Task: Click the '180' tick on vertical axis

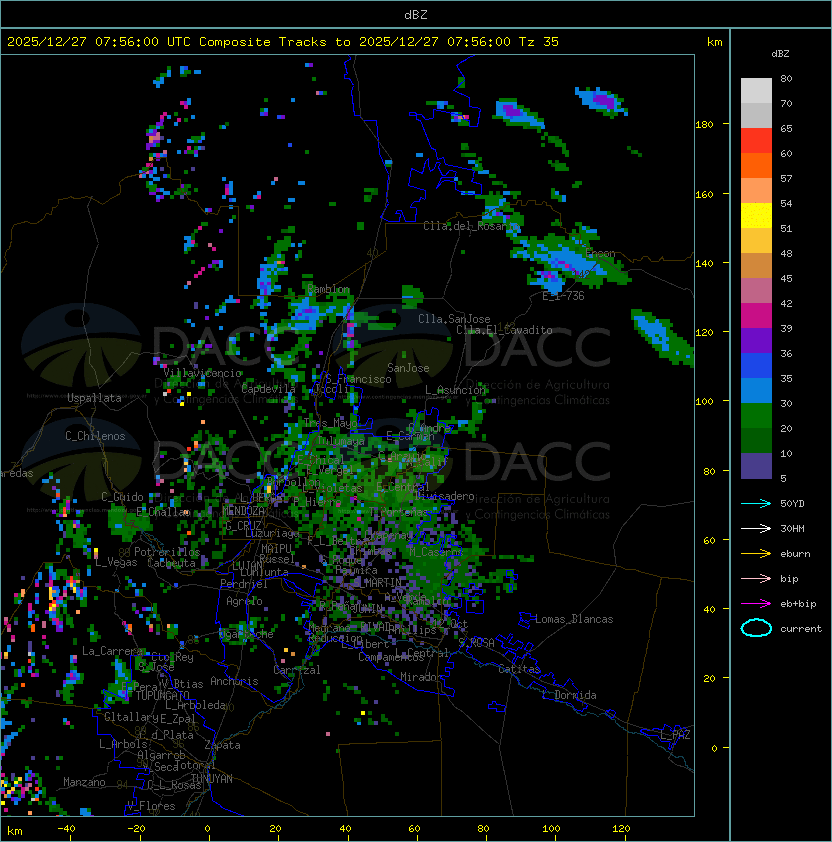Action: 704,125
